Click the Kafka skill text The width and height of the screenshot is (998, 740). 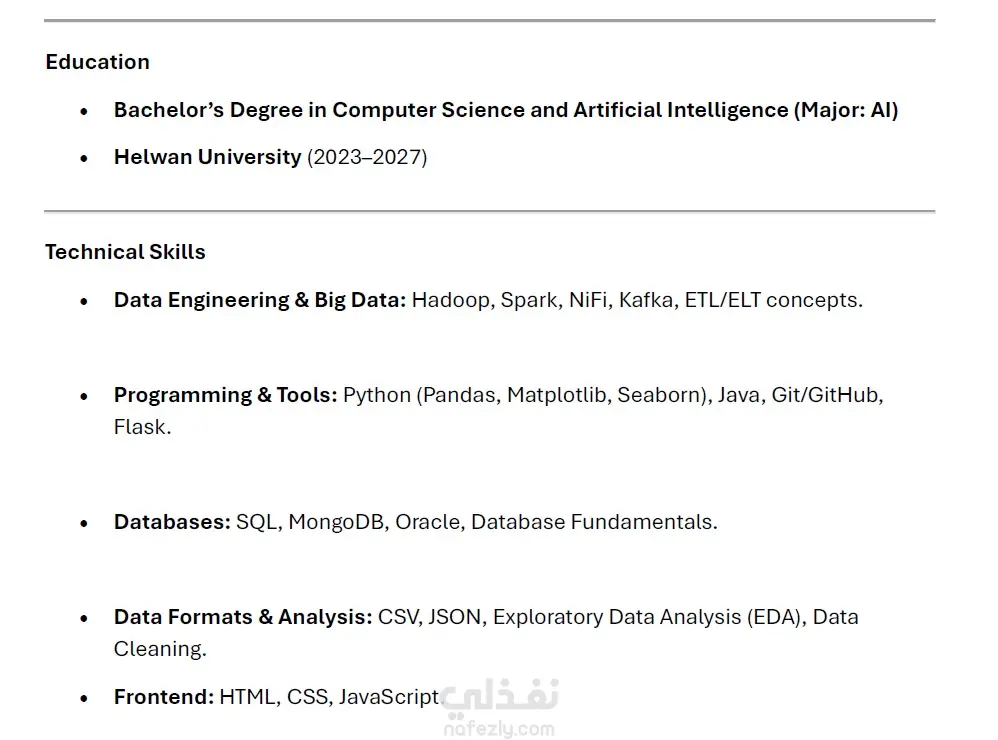coord(646,300)
